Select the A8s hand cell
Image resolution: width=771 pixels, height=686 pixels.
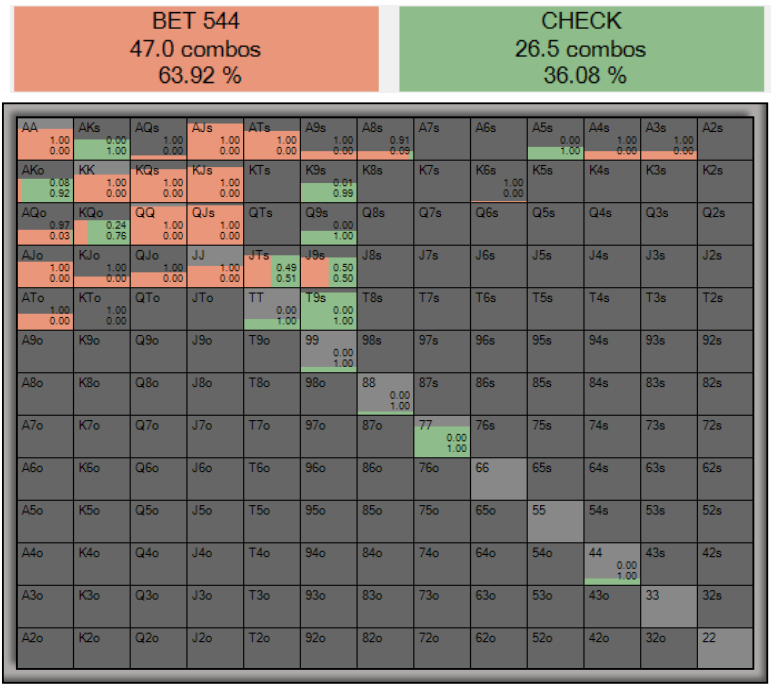pyautogui.click(x=385, y=139)
